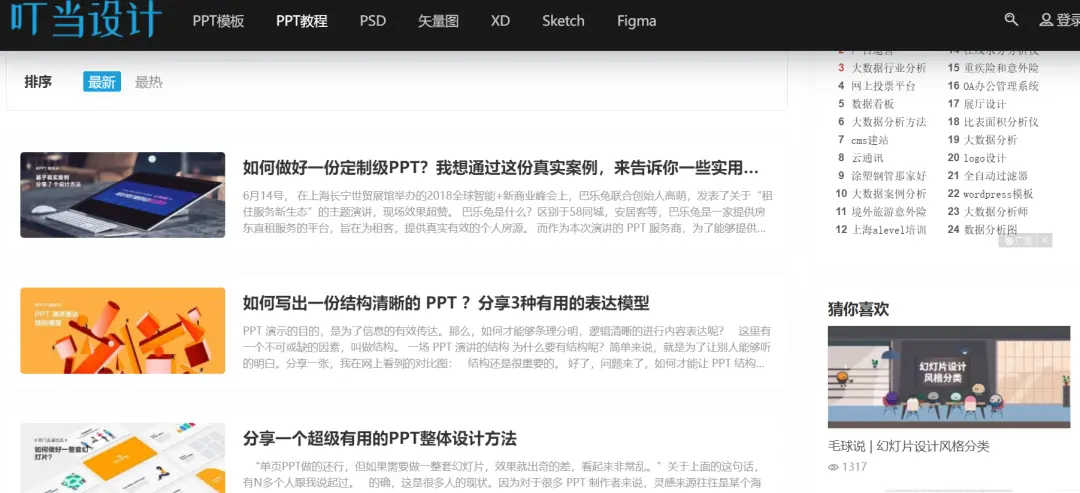Open article 如何做好一份定制级PPT

point(501,167)
